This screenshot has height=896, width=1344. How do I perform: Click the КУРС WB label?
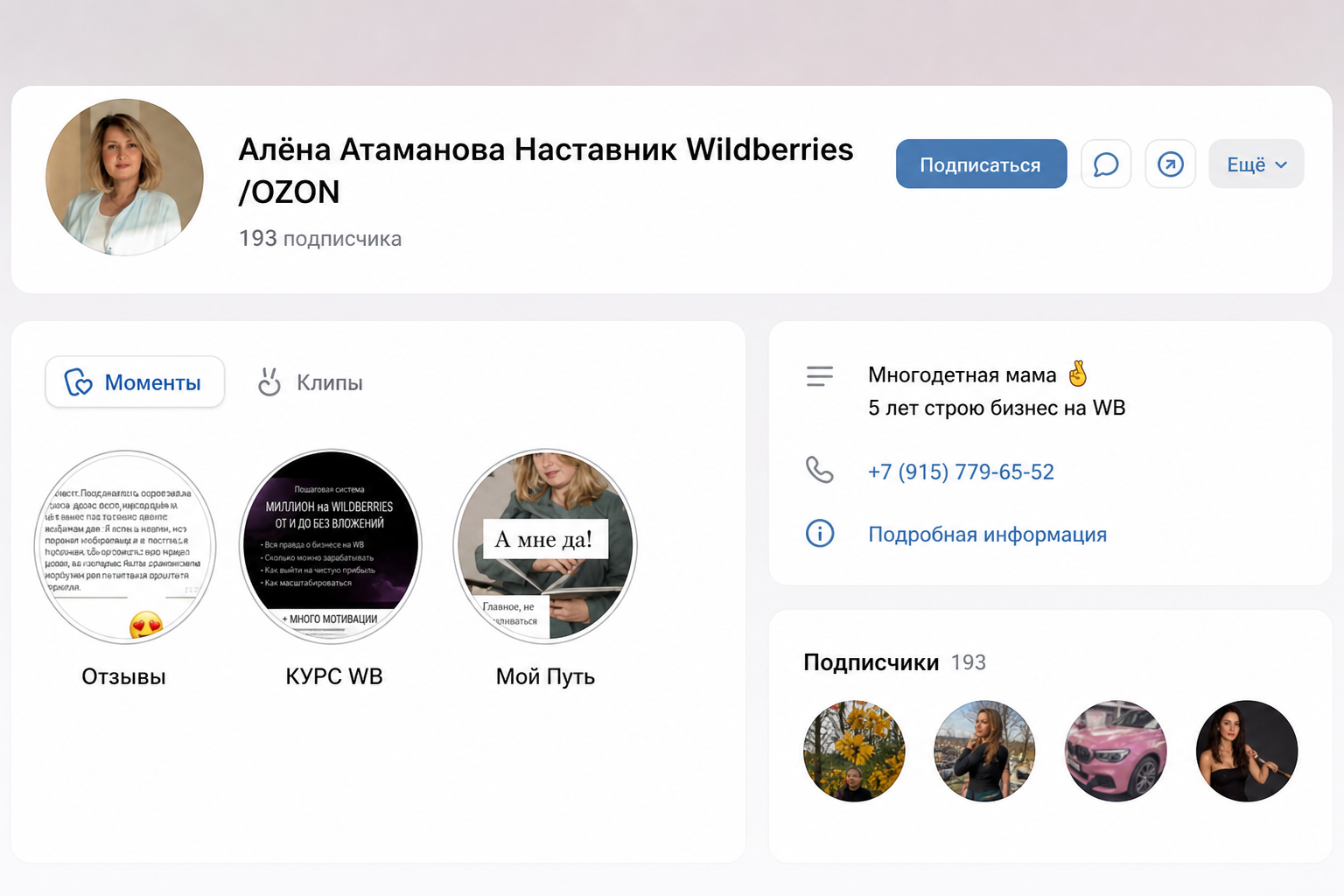(x=334, y=676)
